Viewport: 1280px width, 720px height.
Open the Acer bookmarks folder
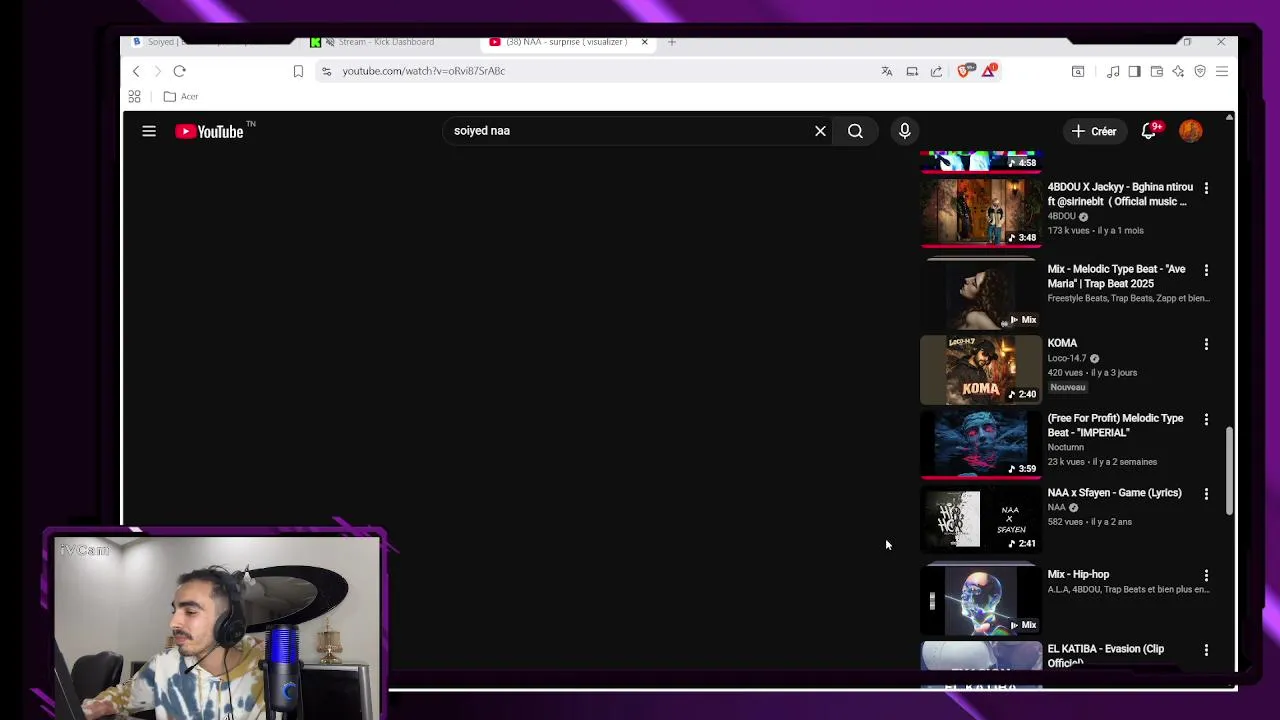coord(181,96)
